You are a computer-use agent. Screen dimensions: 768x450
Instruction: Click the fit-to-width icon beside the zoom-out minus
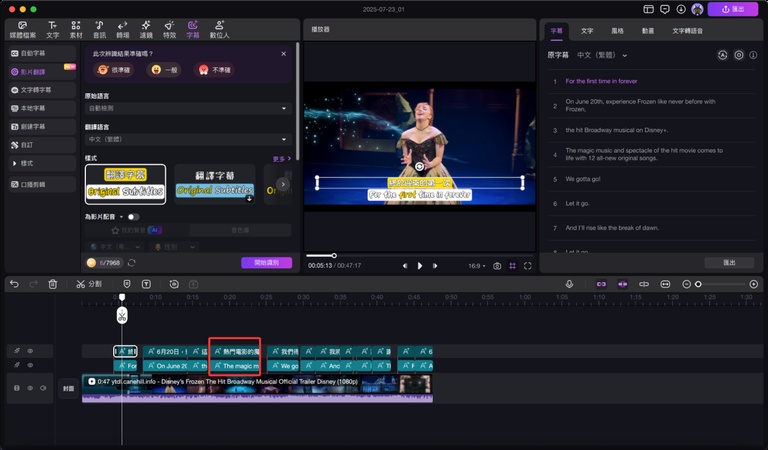(x=665, y=284)
